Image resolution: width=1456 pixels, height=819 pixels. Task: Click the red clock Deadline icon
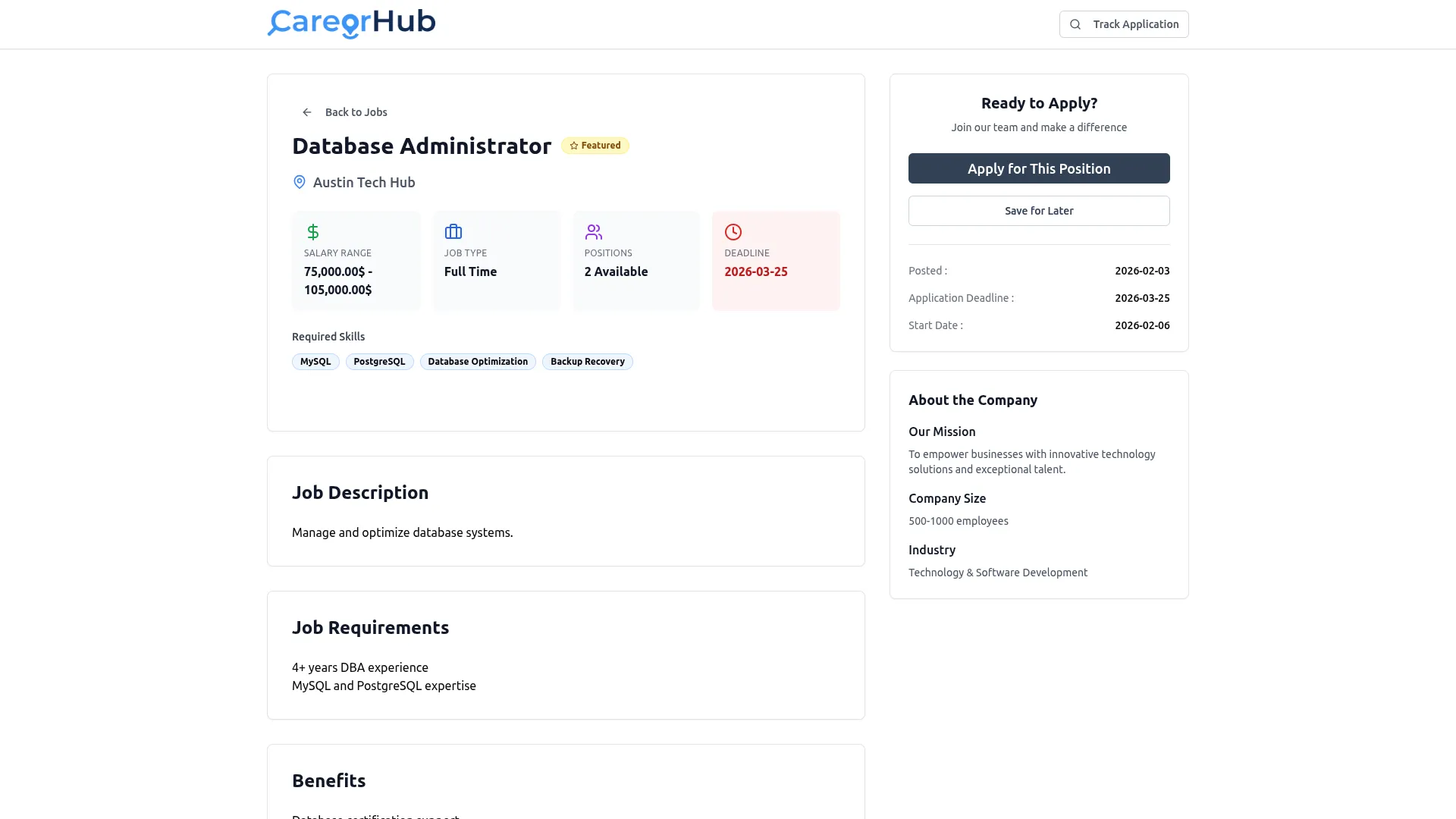733,232
